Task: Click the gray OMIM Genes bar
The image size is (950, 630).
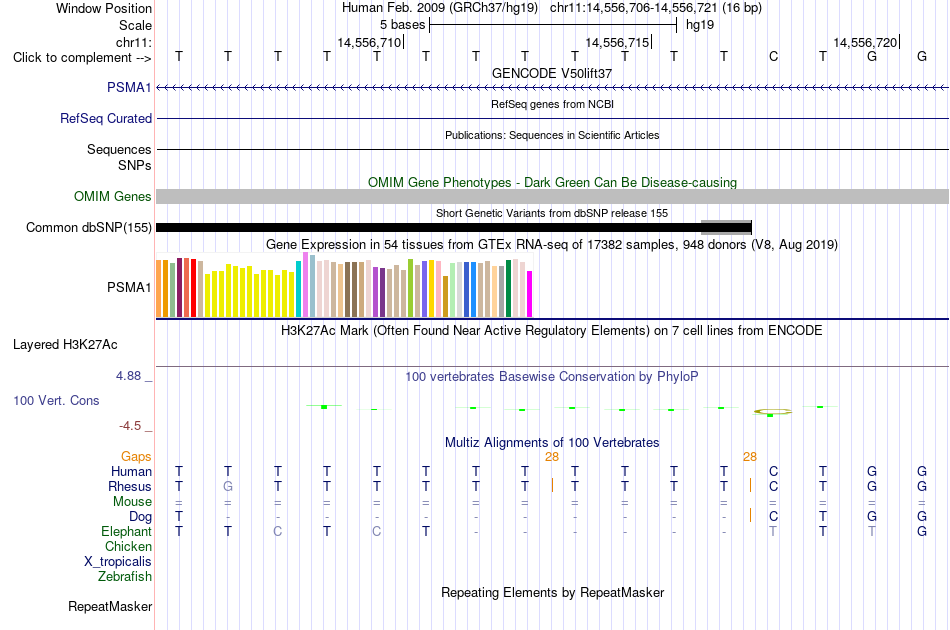Action: (x=552, y=196)
